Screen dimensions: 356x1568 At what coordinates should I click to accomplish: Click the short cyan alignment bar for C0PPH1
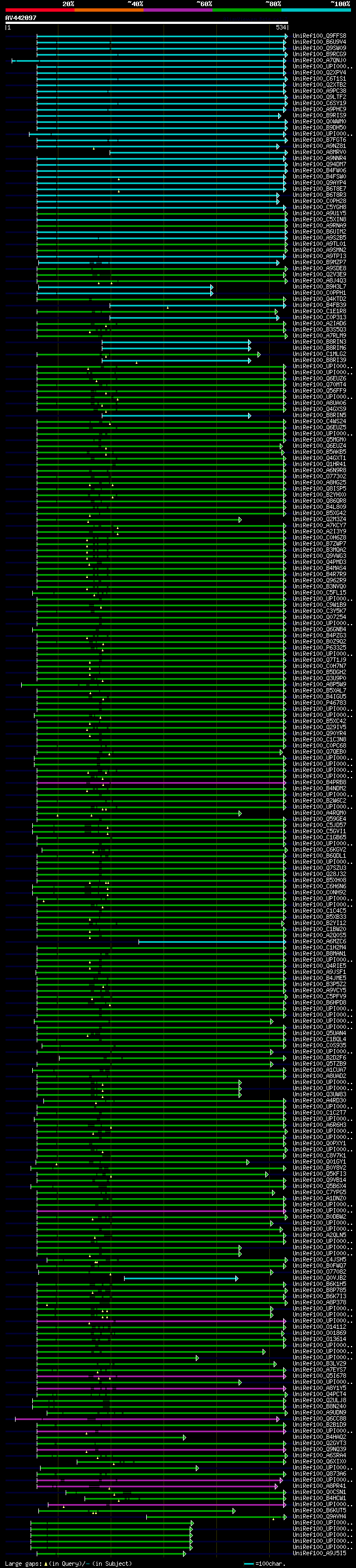[x=125, y=293]
